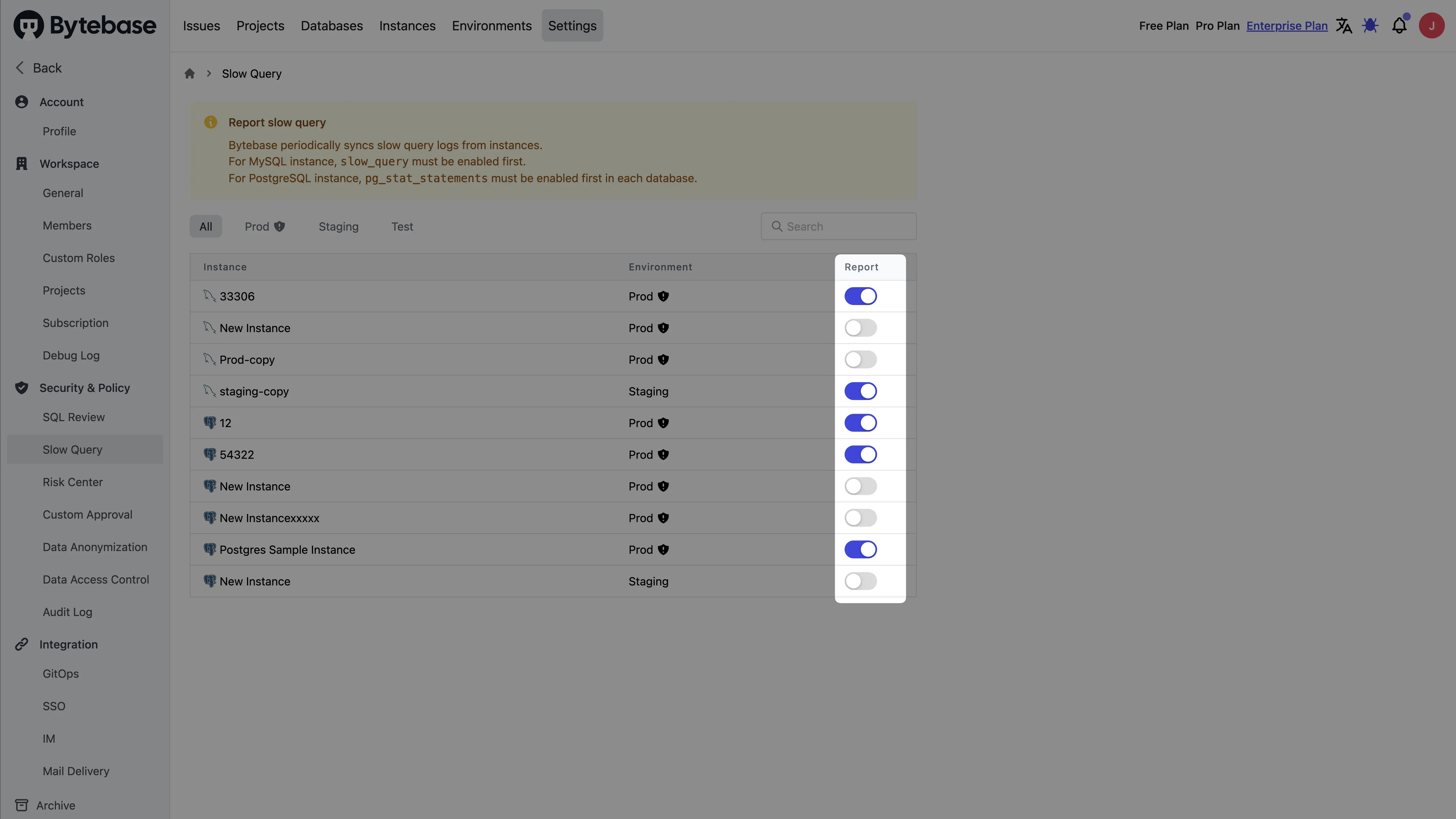Click the protected shield in 33306 row
The height and width of the screenshot is (819, 1456).
pyautogui.click(x=664, y=296)
